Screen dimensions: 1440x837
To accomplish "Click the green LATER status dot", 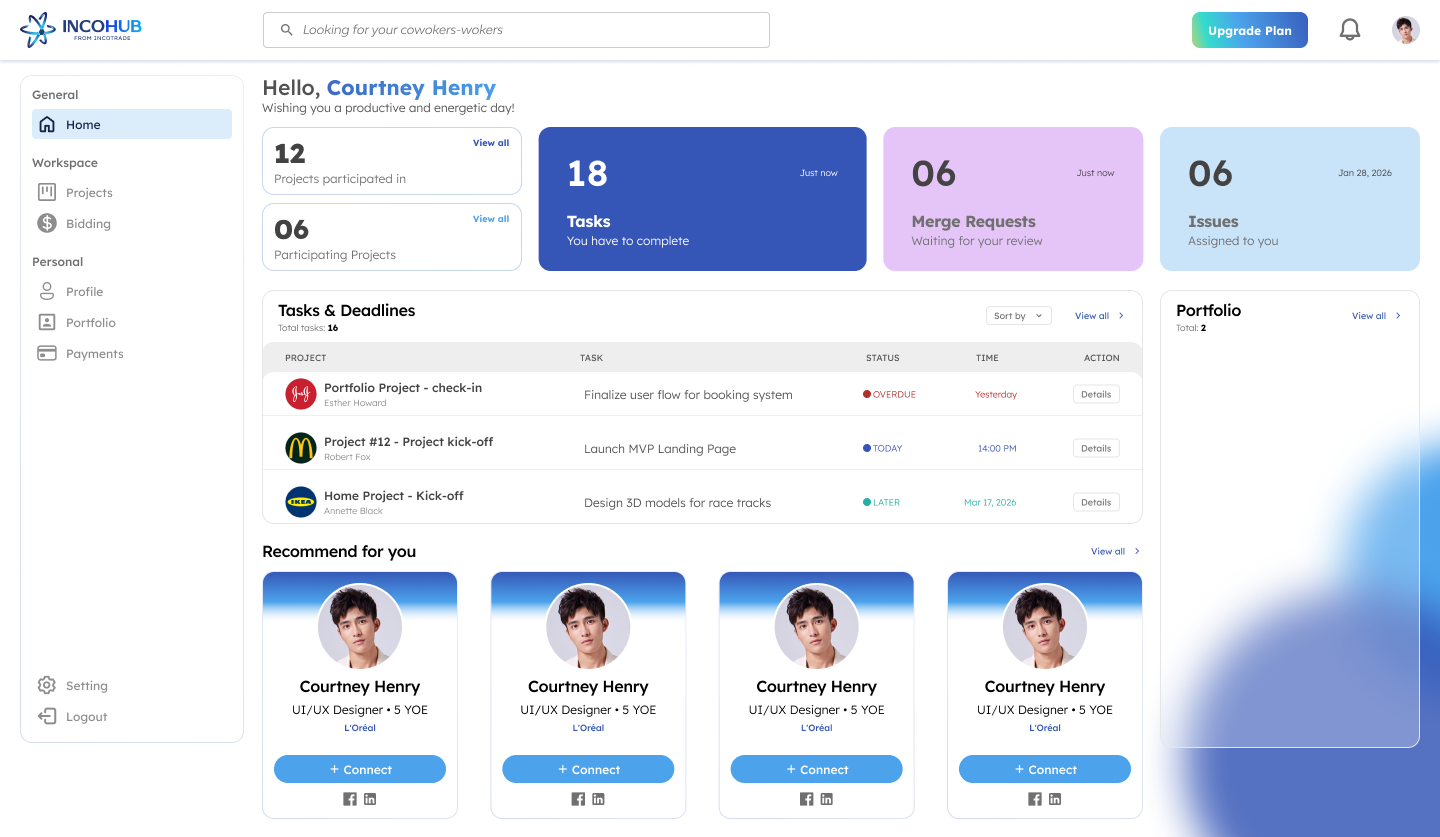I will click(867, 502).
